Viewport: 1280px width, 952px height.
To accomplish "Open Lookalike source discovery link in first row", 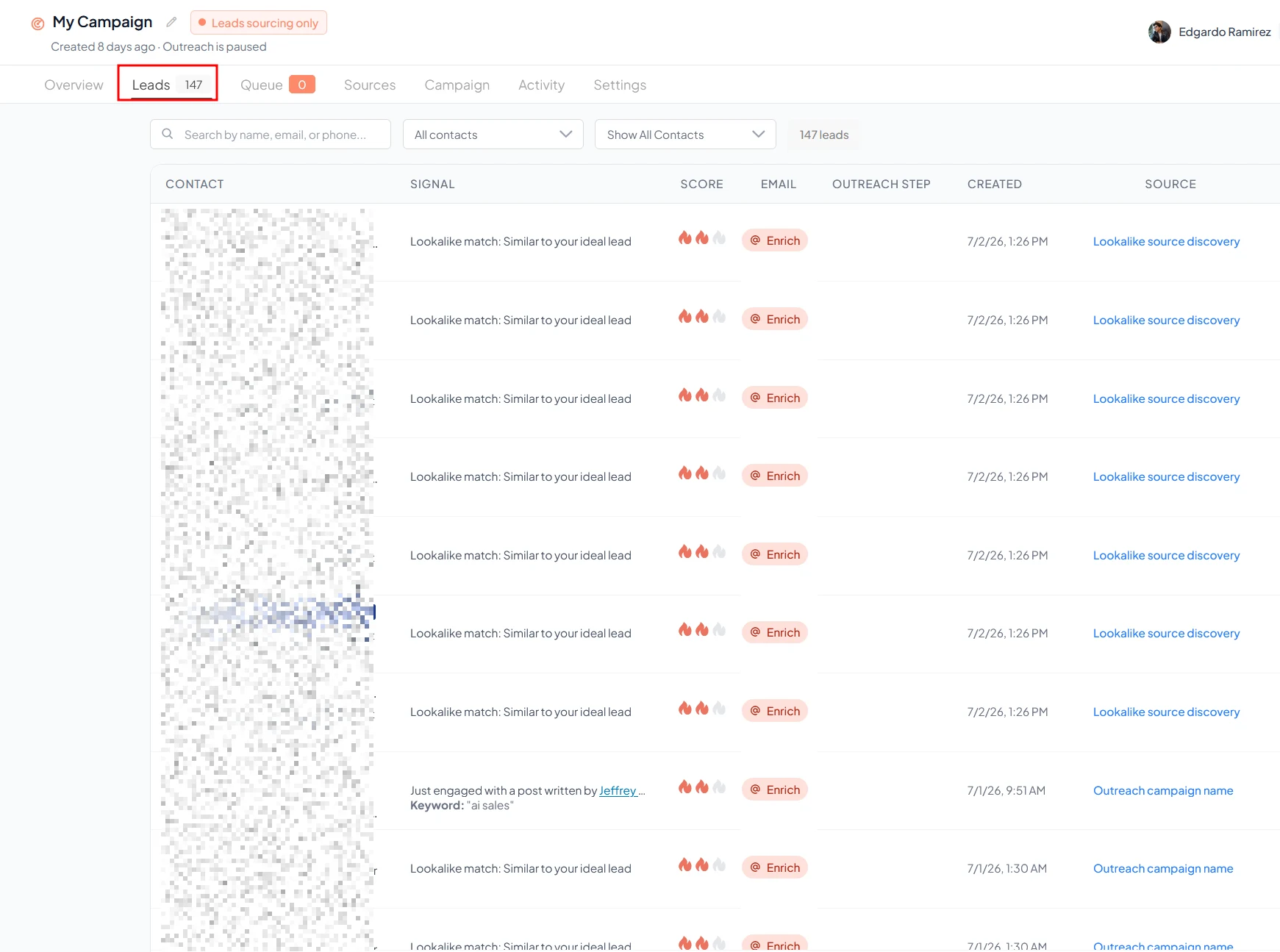I will click(x=1166, y=241).
